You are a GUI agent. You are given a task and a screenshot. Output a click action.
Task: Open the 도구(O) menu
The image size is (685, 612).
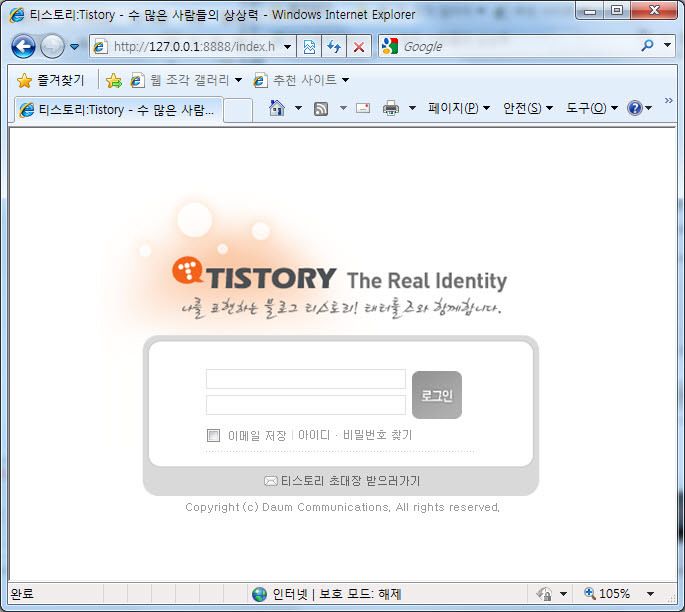tap(592, 107)
